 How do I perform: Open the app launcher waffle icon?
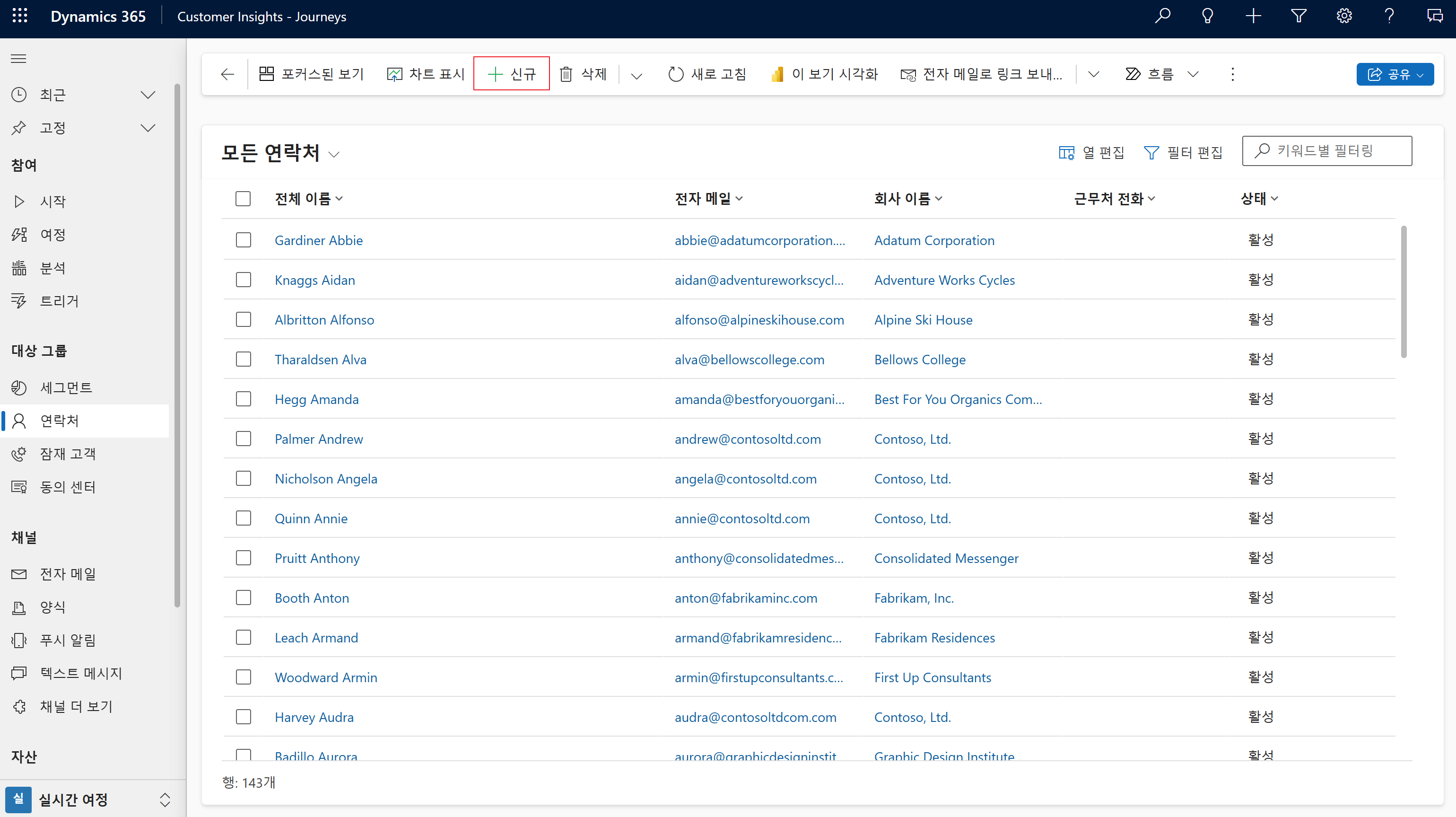click(20, 16)
